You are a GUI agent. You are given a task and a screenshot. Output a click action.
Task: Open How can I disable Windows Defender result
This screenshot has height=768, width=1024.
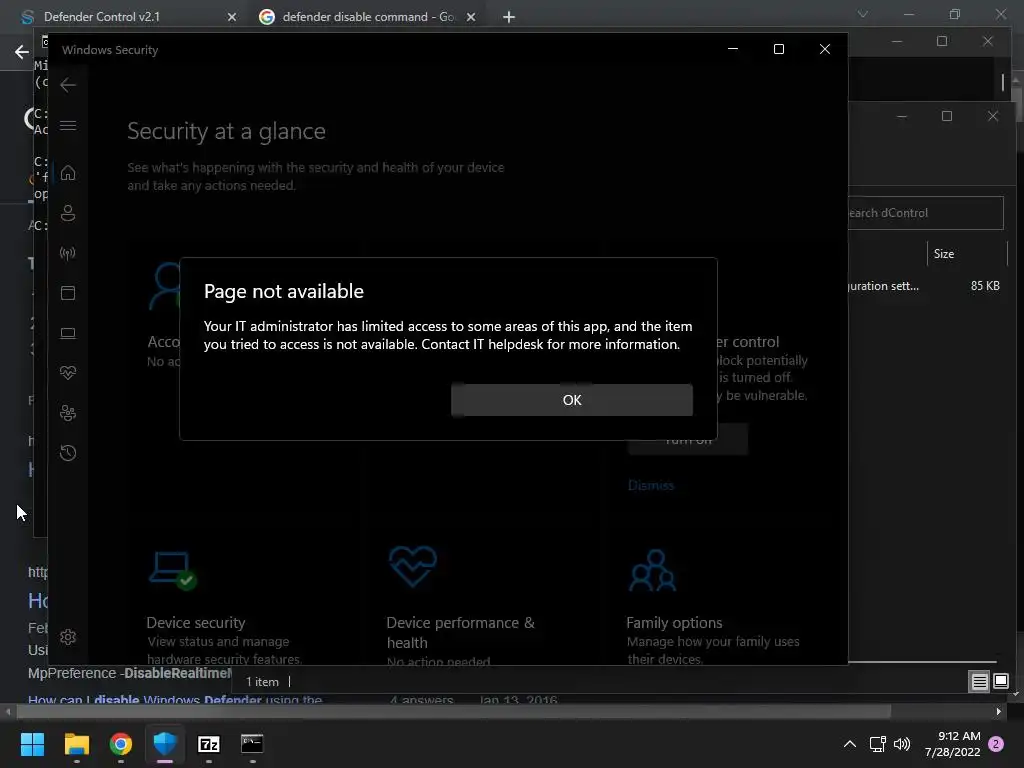[x=175, y=699]
